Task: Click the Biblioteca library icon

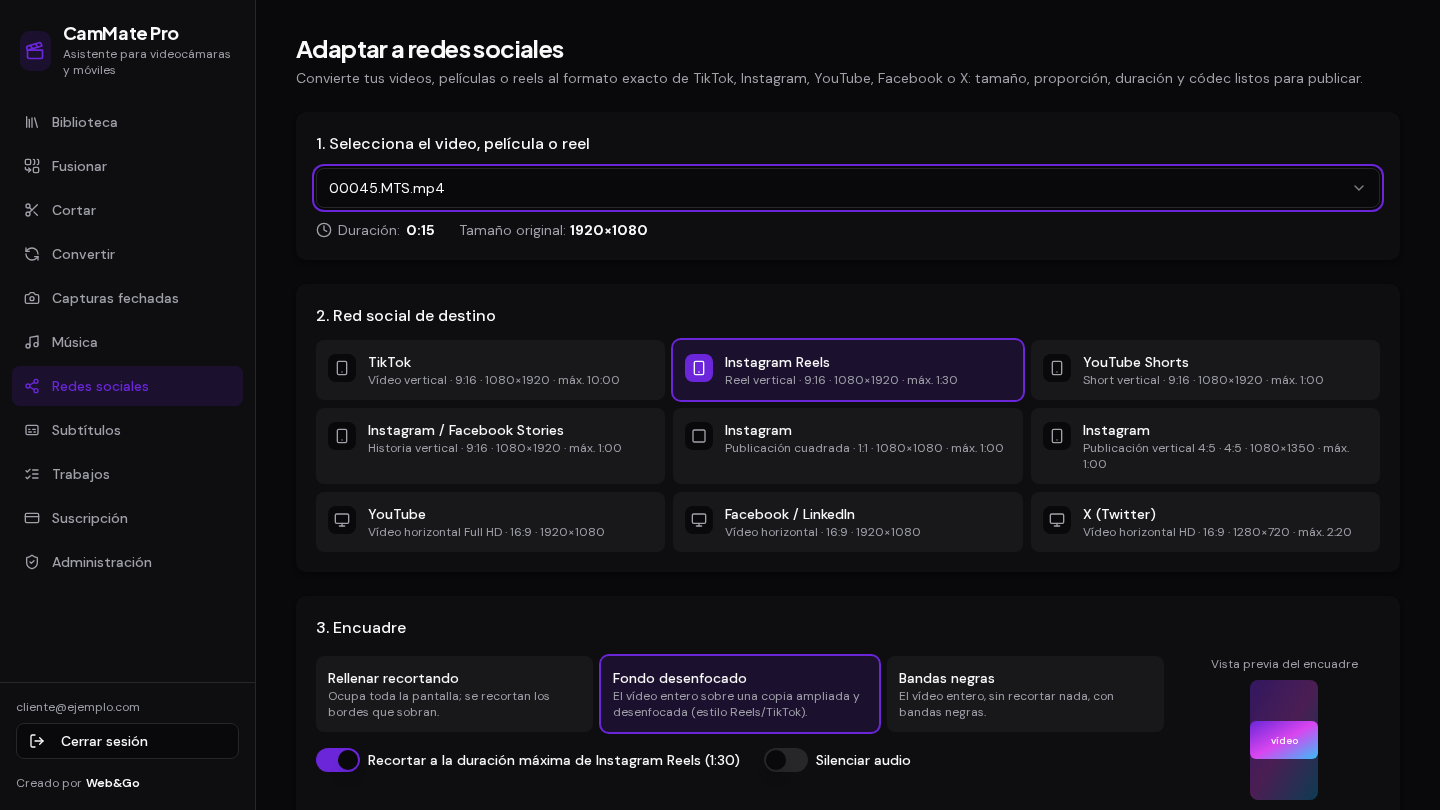Action: click(32, 122)
